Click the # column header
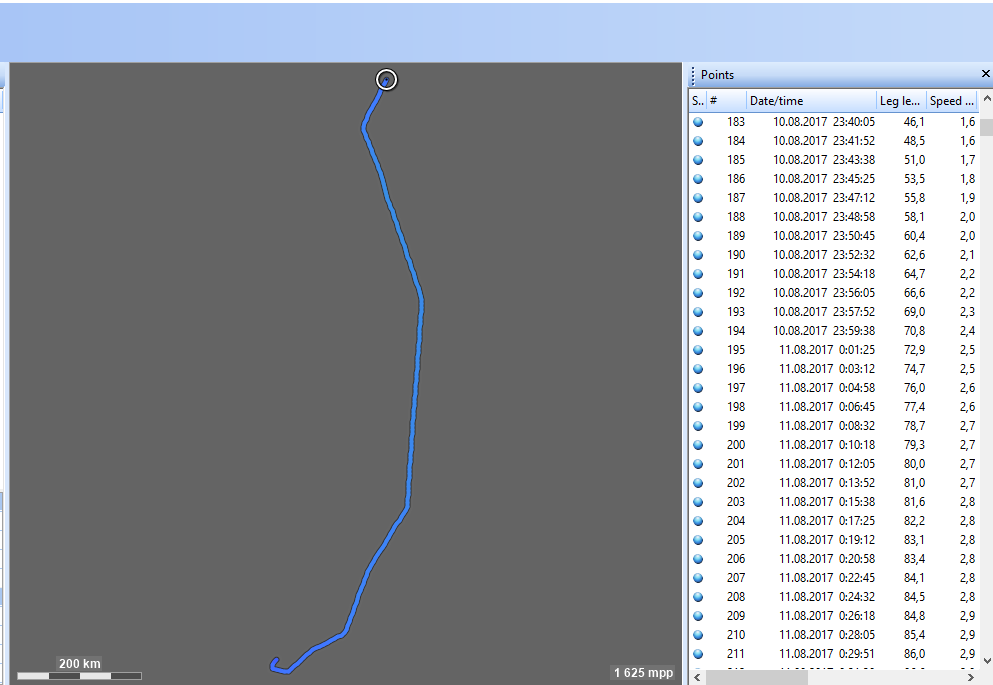The width and height of the screenshot is (993, 685). click(x=725, y=101)
